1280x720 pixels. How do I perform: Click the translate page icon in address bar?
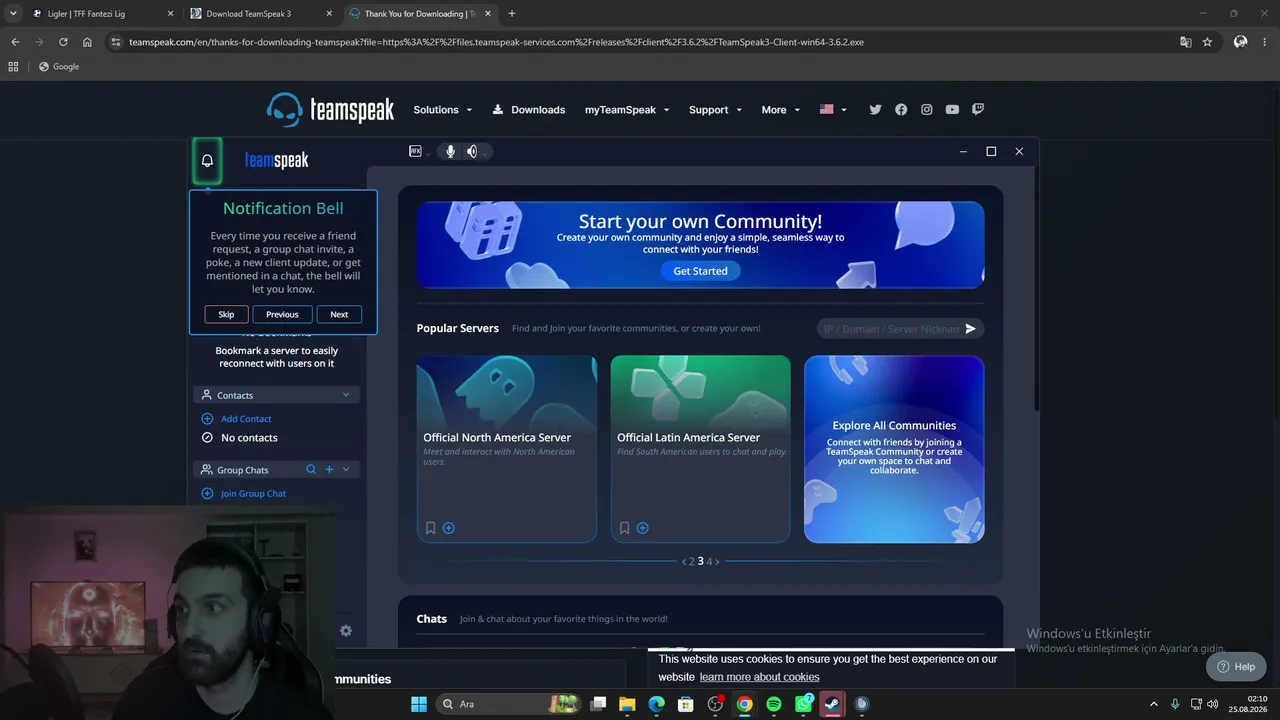(1186, 42)
